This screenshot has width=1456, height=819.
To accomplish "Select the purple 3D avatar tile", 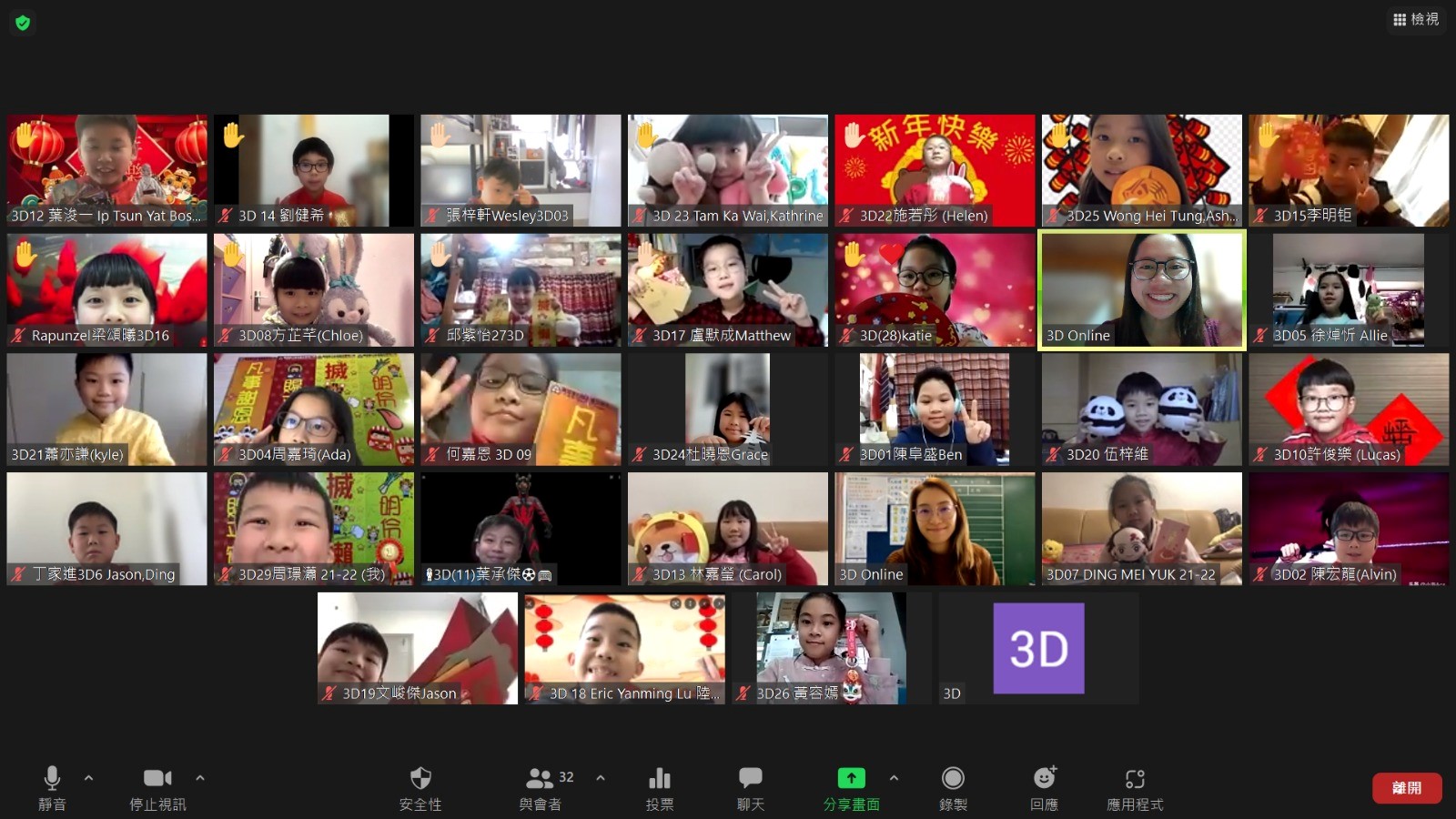I will (x=1038, y=648).
